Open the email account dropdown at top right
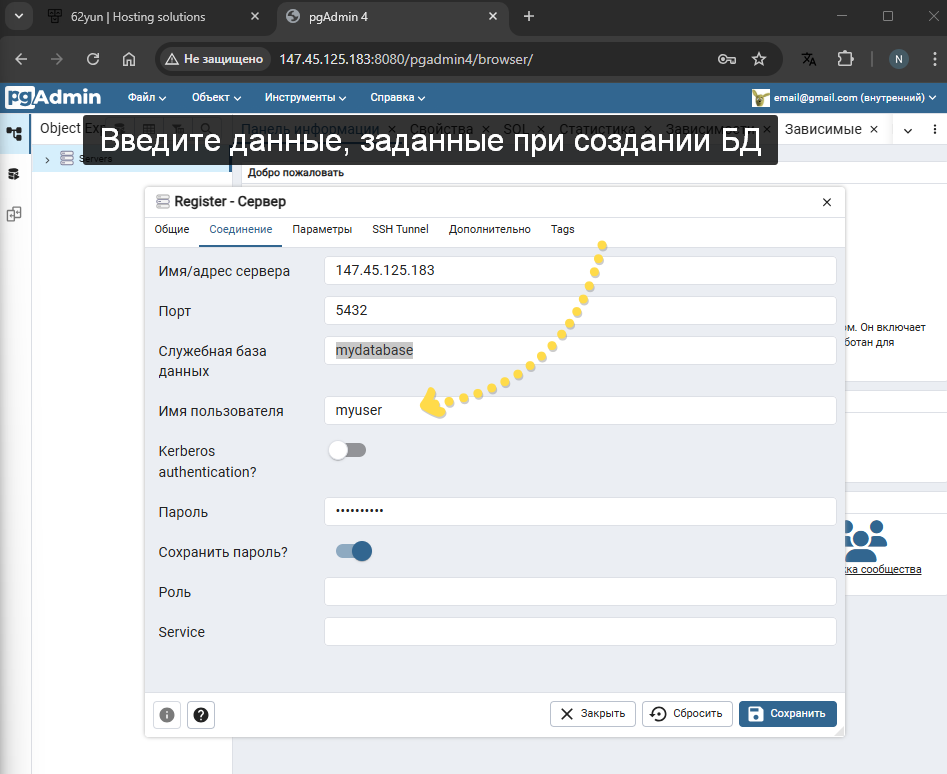Screen dimensions: 947x774 [845, 97]
